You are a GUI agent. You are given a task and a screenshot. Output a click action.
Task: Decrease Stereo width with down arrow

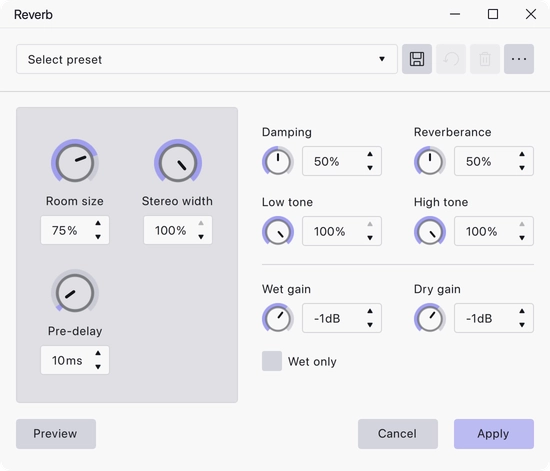tap(201, 237)
